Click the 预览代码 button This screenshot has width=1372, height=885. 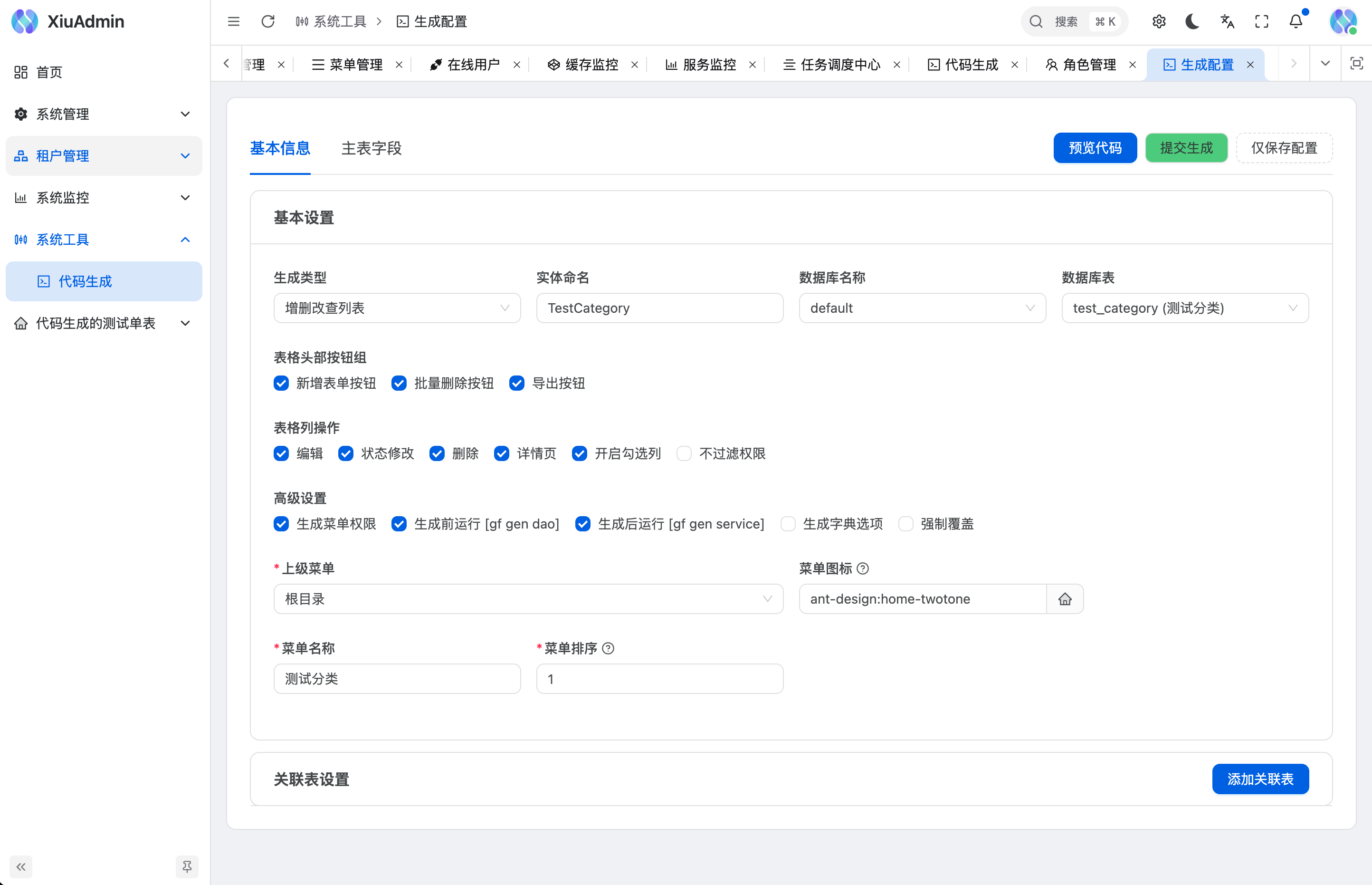1095,148
